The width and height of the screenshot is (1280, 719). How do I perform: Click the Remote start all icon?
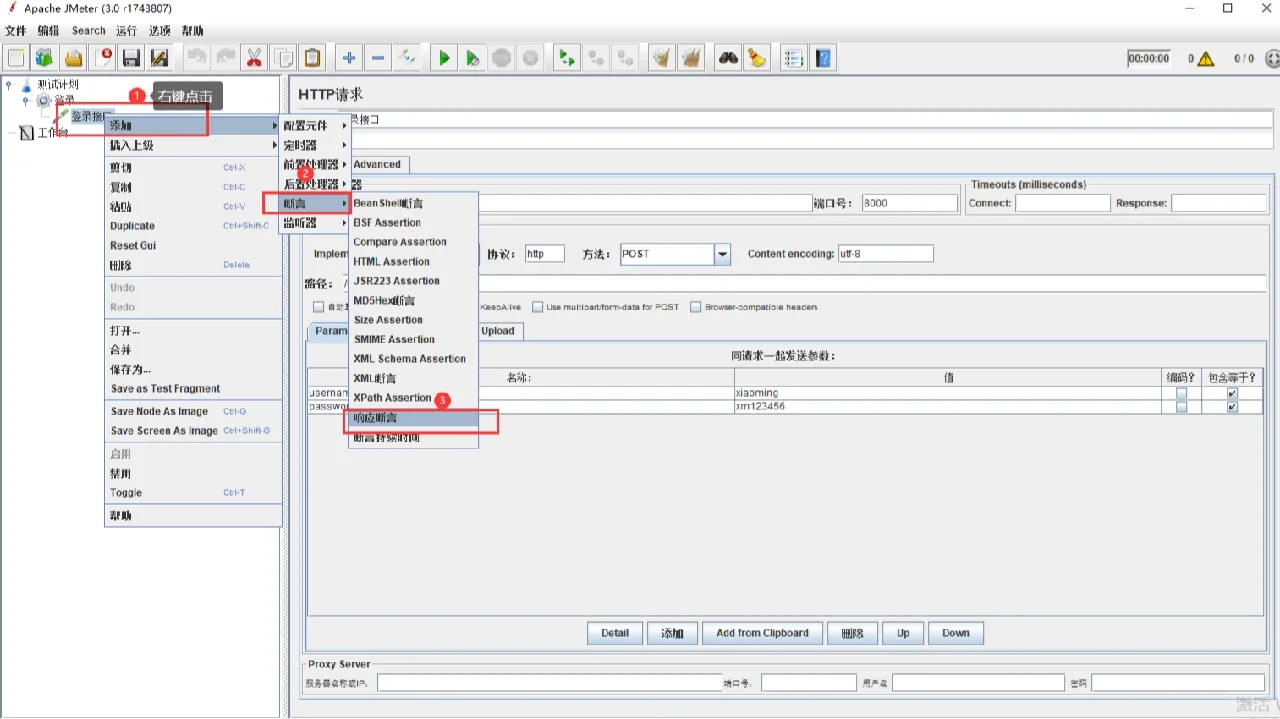pos(567,58)
